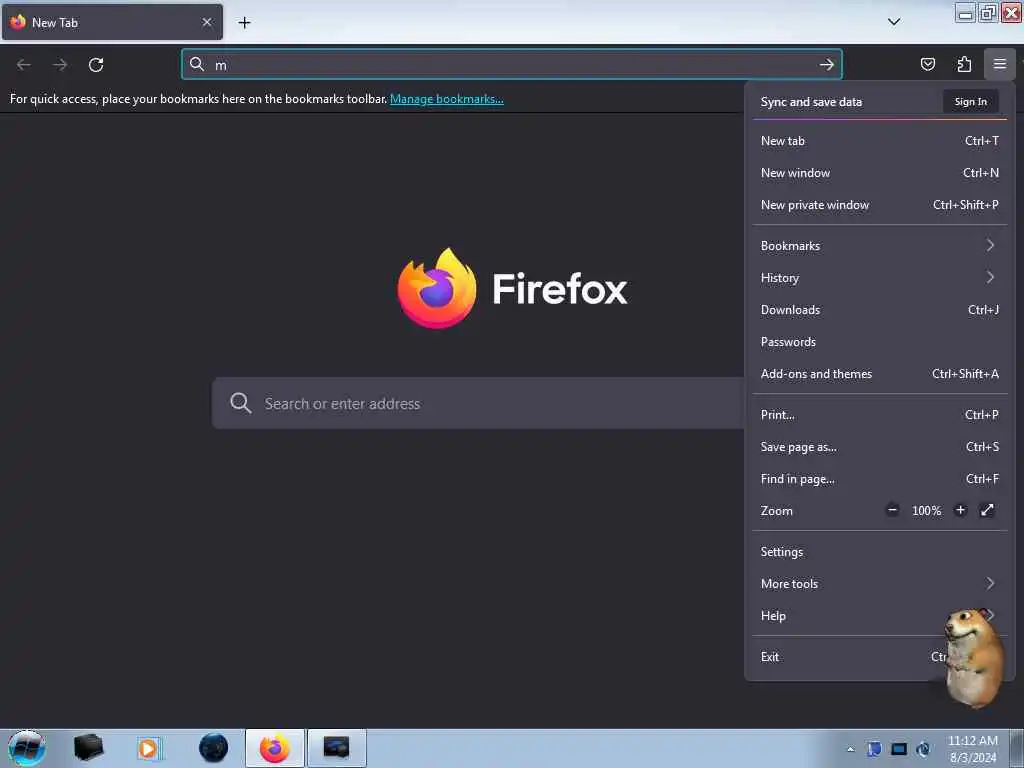Click the search magnifier in the address bar
This screenshot has height=768, width=1024.
coord(197,64)
